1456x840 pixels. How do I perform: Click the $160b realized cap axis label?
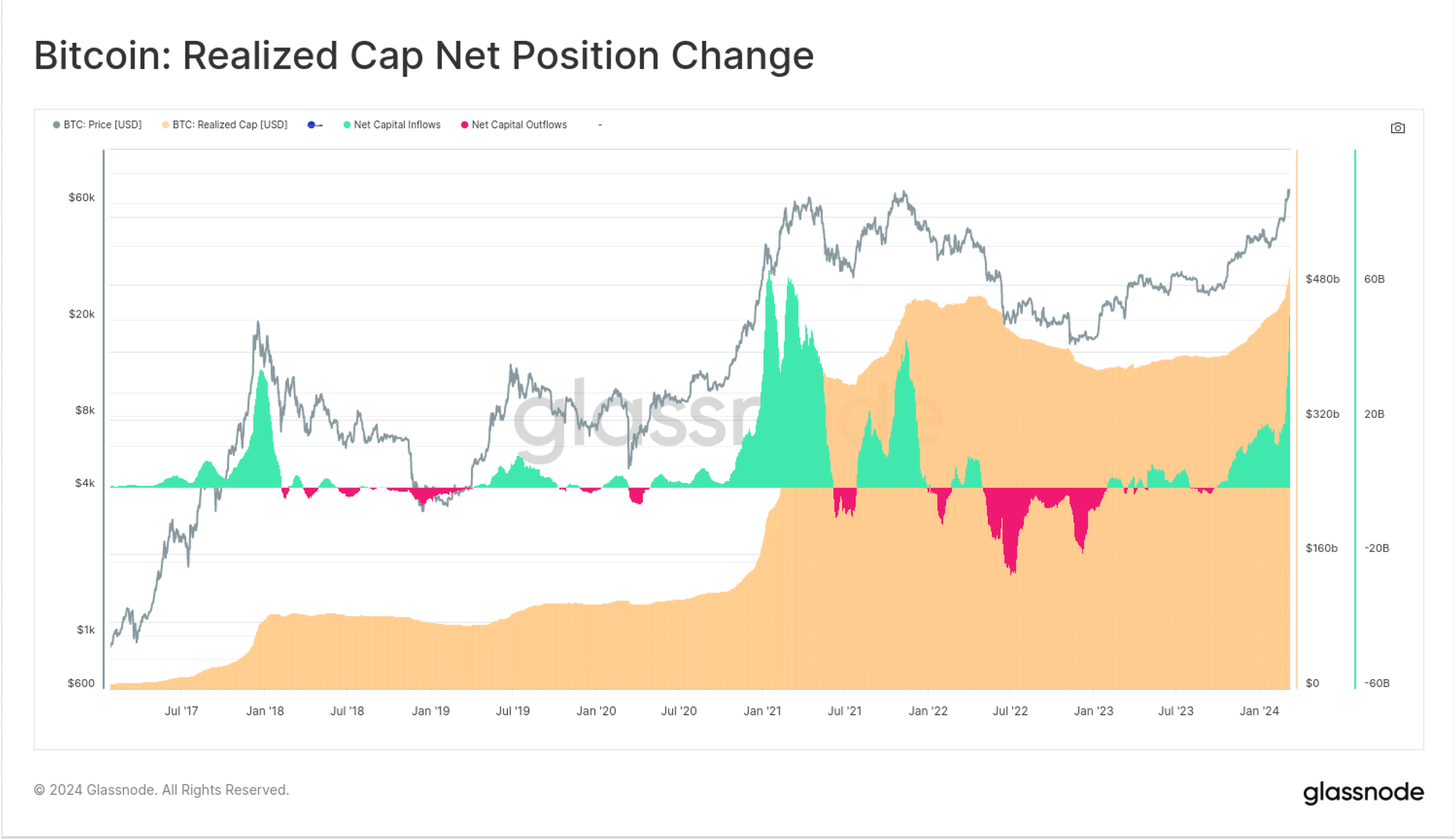click(1321, 549)
